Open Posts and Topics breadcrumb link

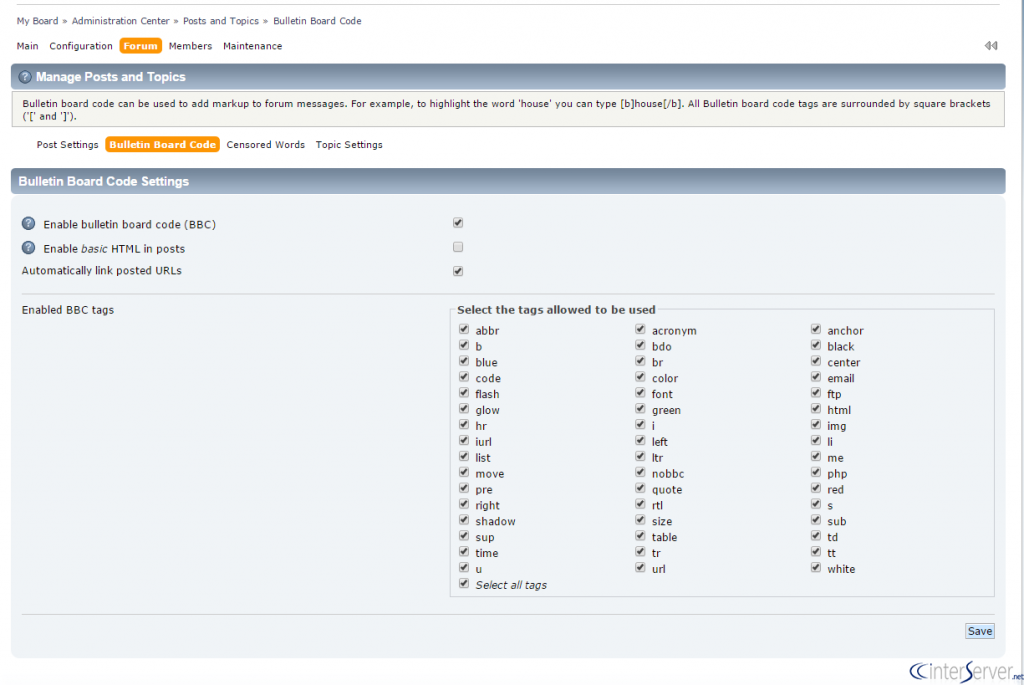(221, 21)
